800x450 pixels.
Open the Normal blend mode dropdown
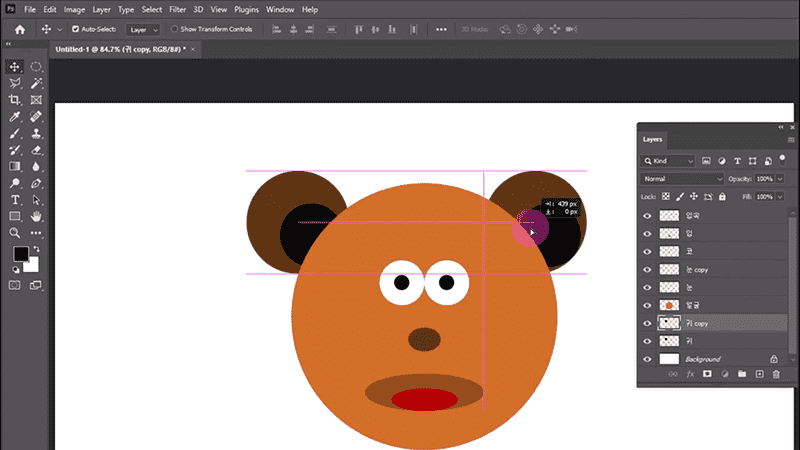point(682,179)
